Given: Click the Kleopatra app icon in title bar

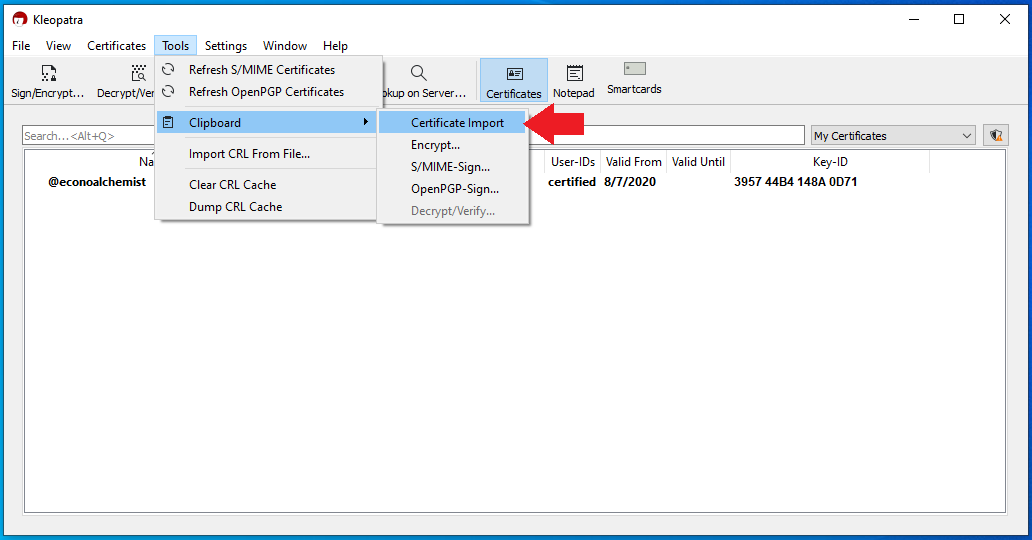Looking at the screenshot, I should [20, 20].
